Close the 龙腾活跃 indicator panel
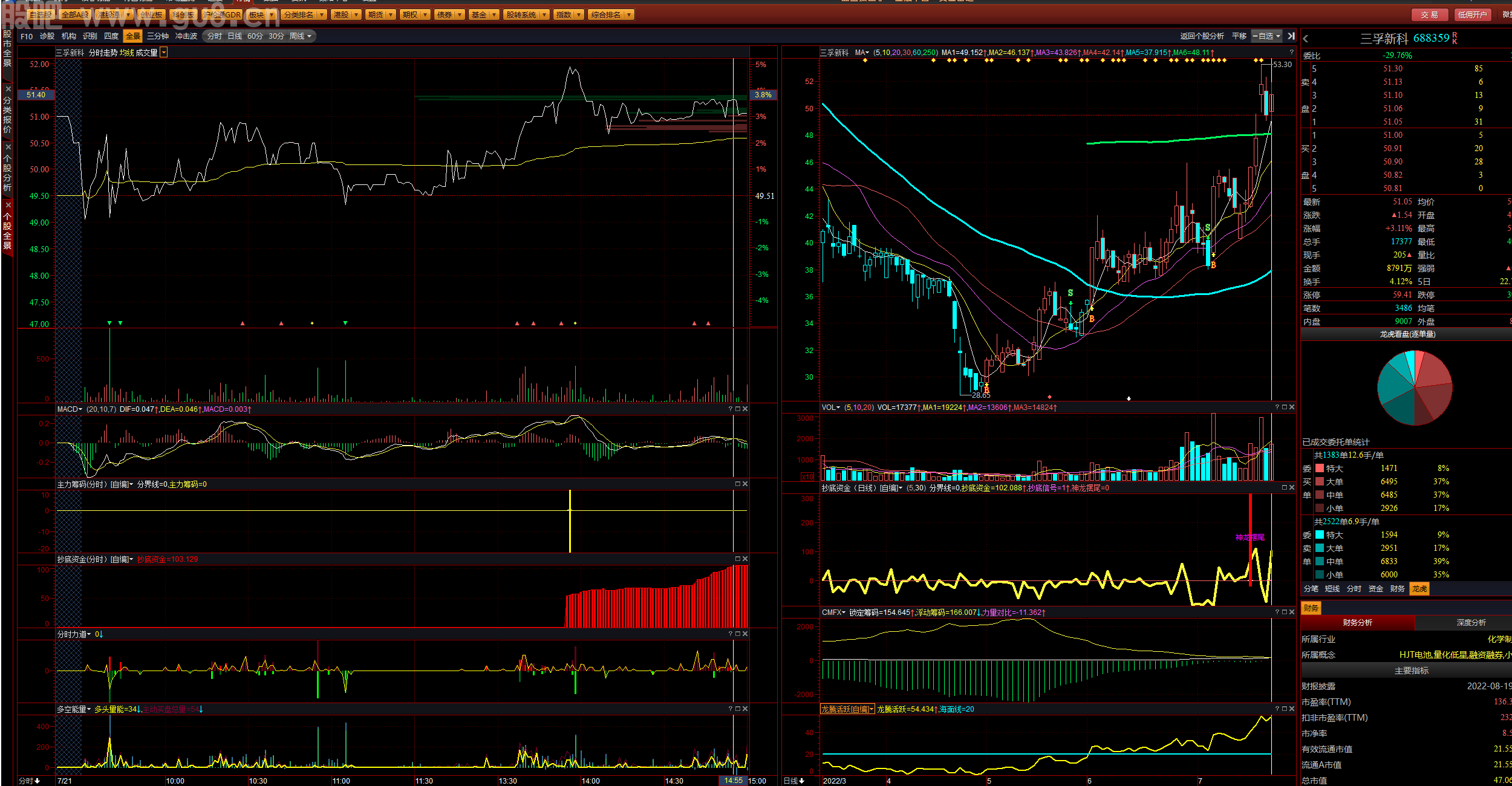The image size is (1512, 786). tap(1292, 709)
